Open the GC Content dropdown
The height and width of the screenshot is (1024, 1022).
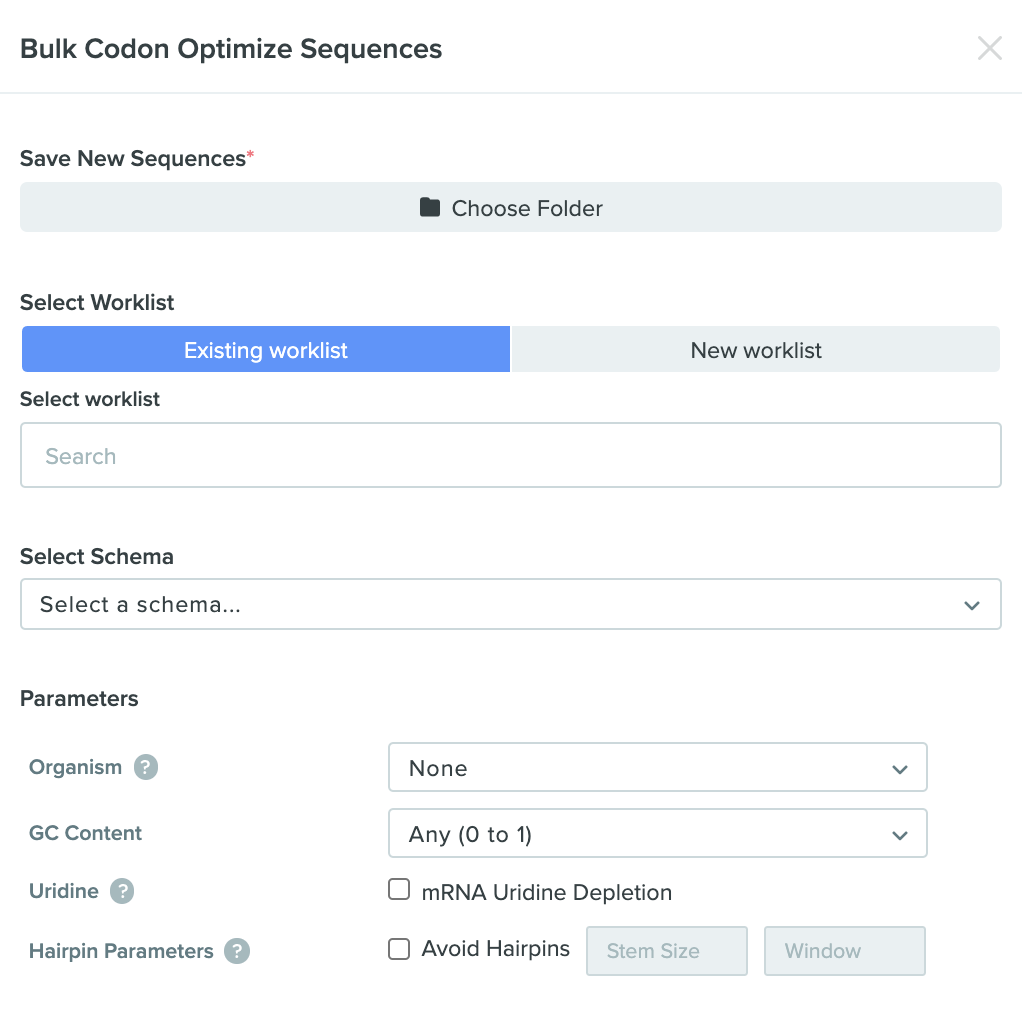[x=658, y=833]
